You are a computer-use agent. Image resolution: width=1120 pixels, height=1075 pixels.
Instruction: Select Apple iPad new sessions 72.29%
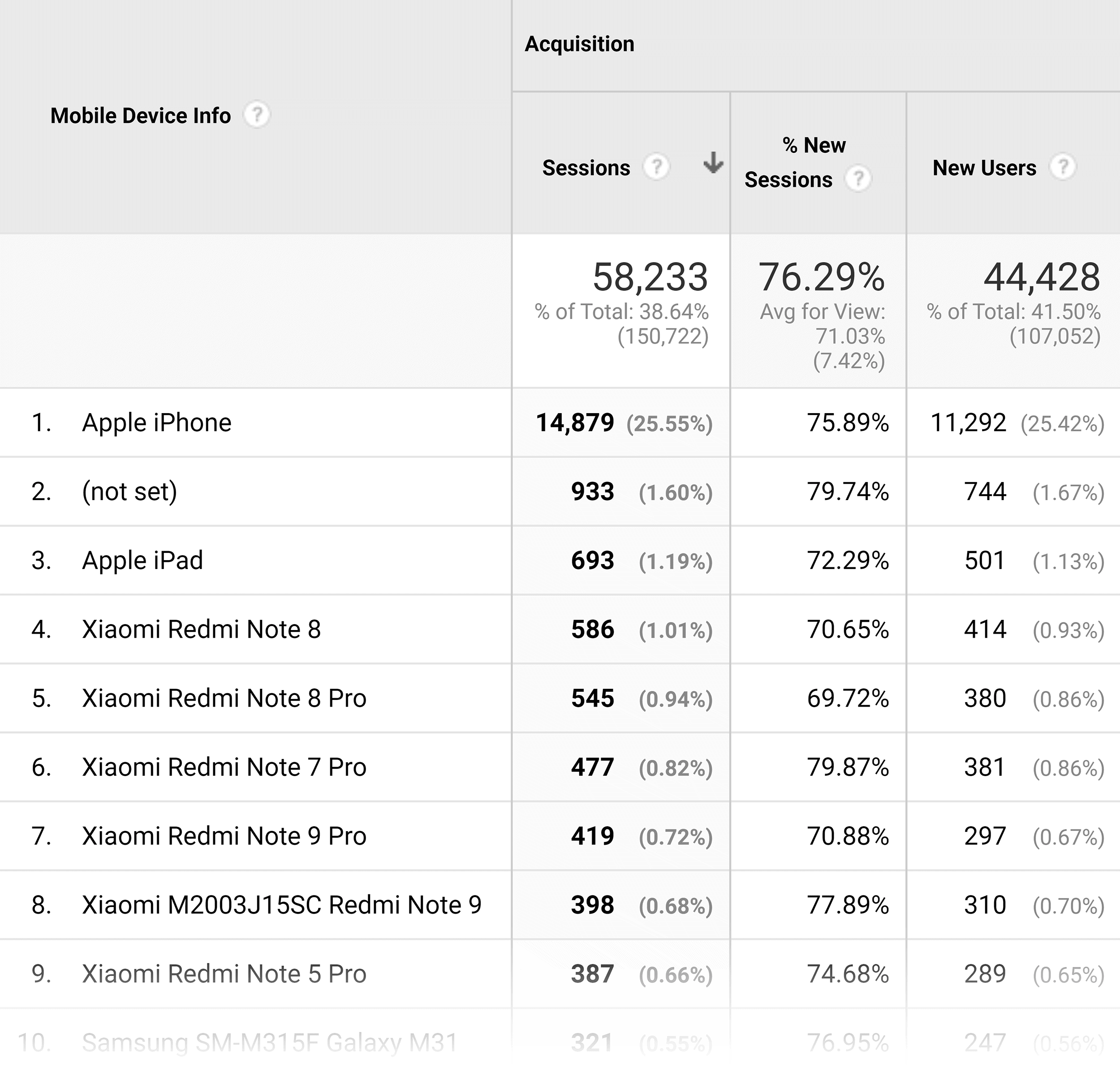848,561
